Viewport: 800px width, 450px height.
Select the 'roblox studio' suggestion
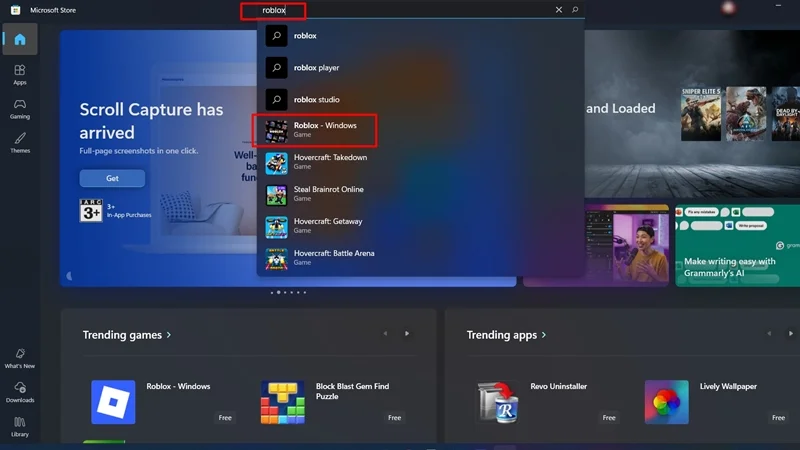pyautogui.click(x=420, y=99)
